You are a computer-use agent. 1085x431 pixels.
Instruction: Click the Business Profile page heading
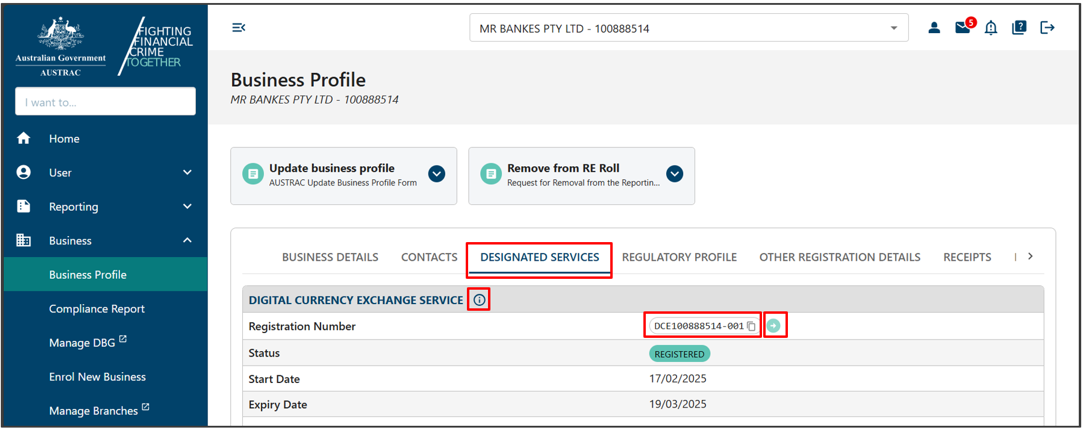(298, 80)
